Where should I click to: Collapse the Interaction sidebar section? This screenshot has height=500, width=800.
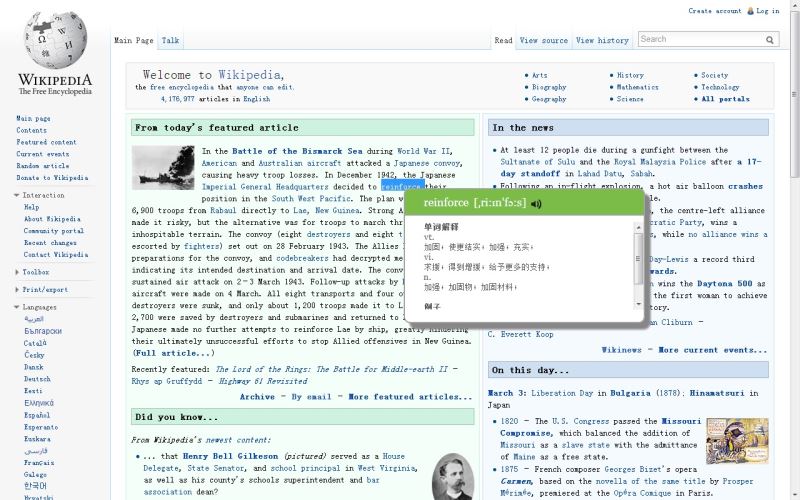point(39,195)
